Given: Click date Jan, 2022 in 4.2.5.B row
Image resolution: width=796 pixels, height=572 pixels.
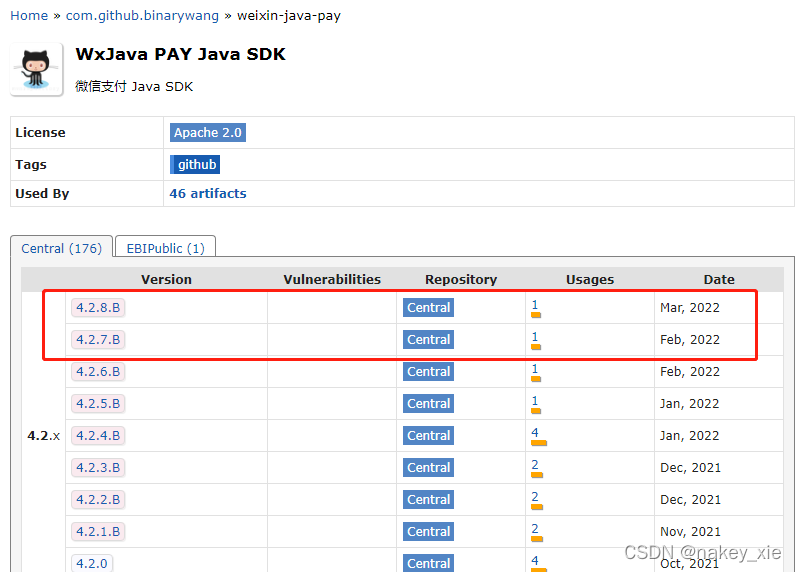Looking at the screenshot, I should click(x=689, y=403).
